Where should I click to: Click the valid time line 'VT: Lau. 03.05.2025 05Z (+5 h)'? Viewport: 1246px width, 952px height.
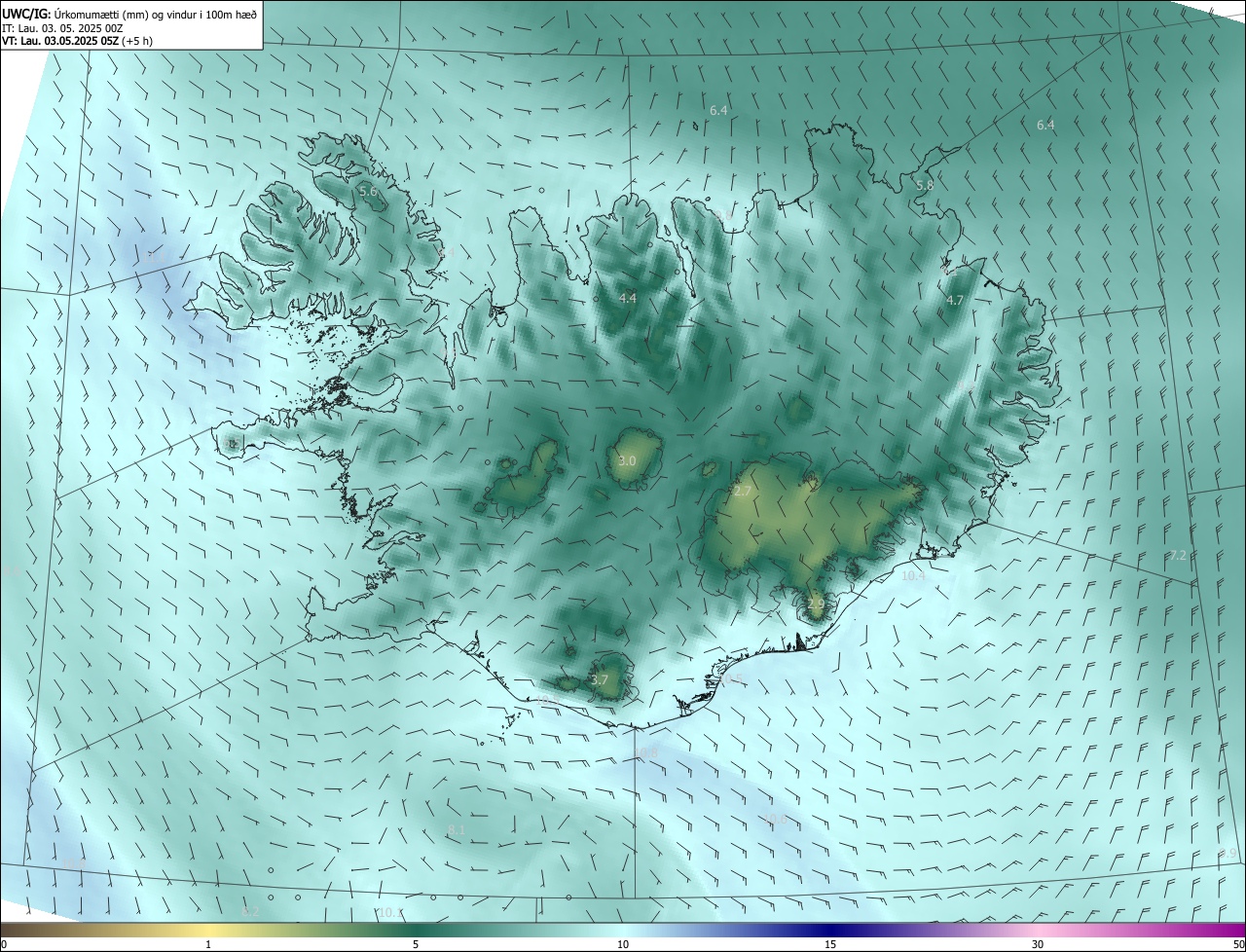pyautogui.click(x=77, y=41)
